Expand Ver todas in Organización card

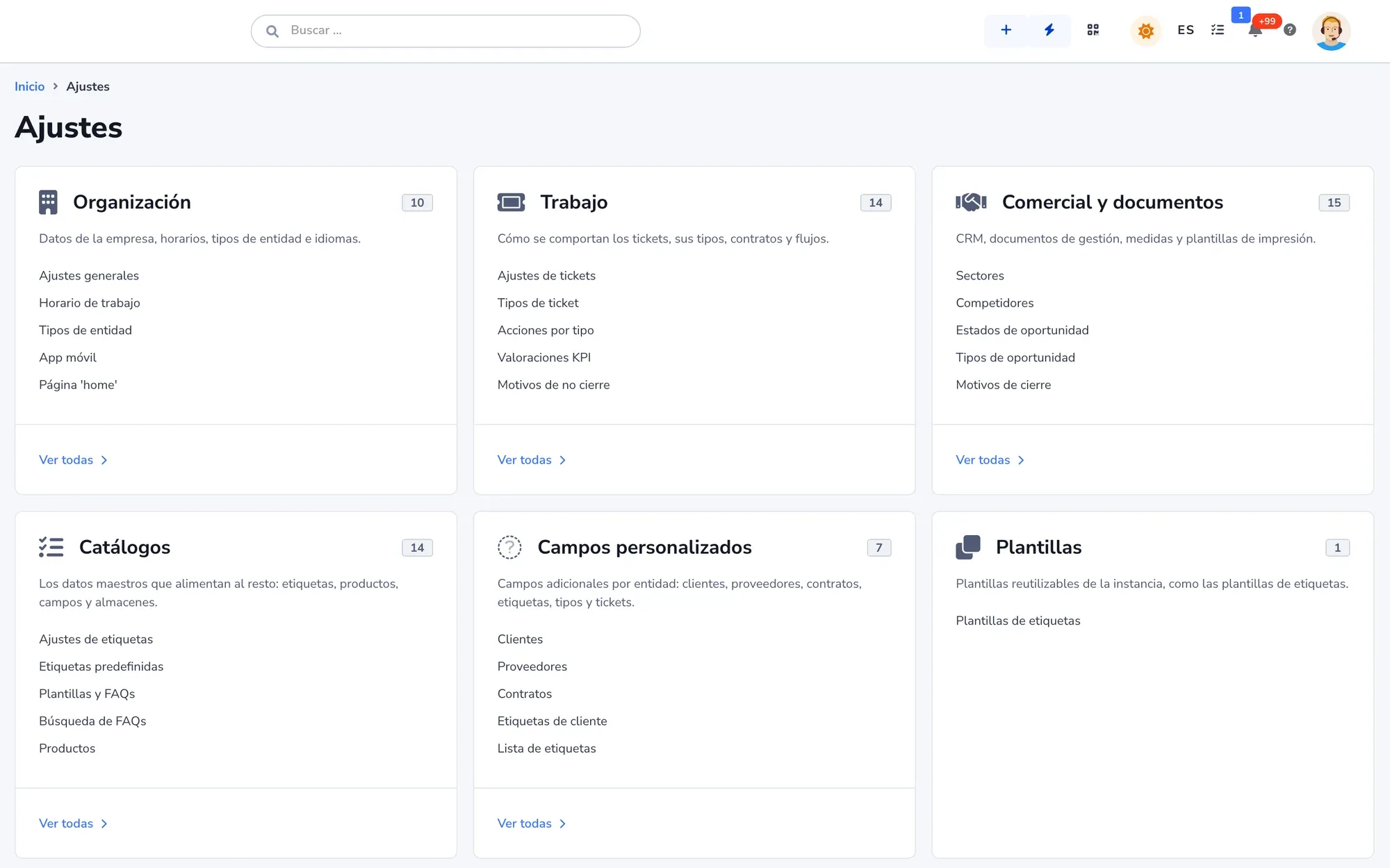click(73, 460)
